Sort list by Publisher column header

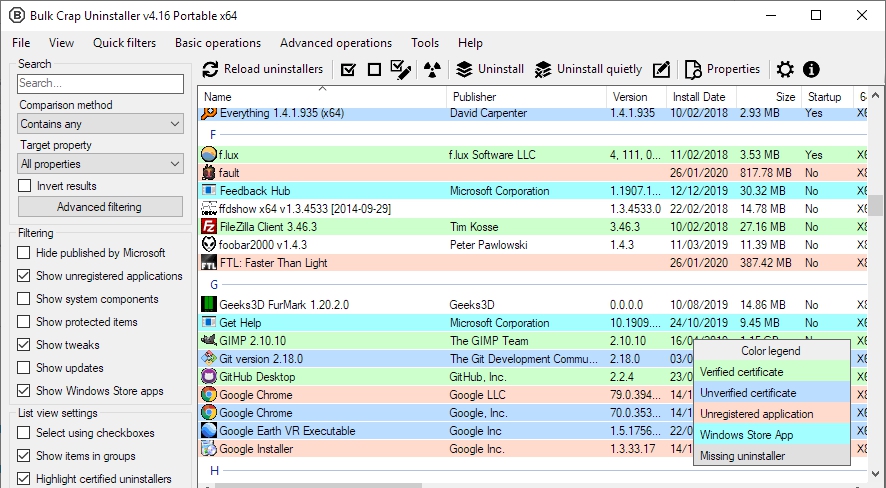pyautogui.click(x=527, y=97)
